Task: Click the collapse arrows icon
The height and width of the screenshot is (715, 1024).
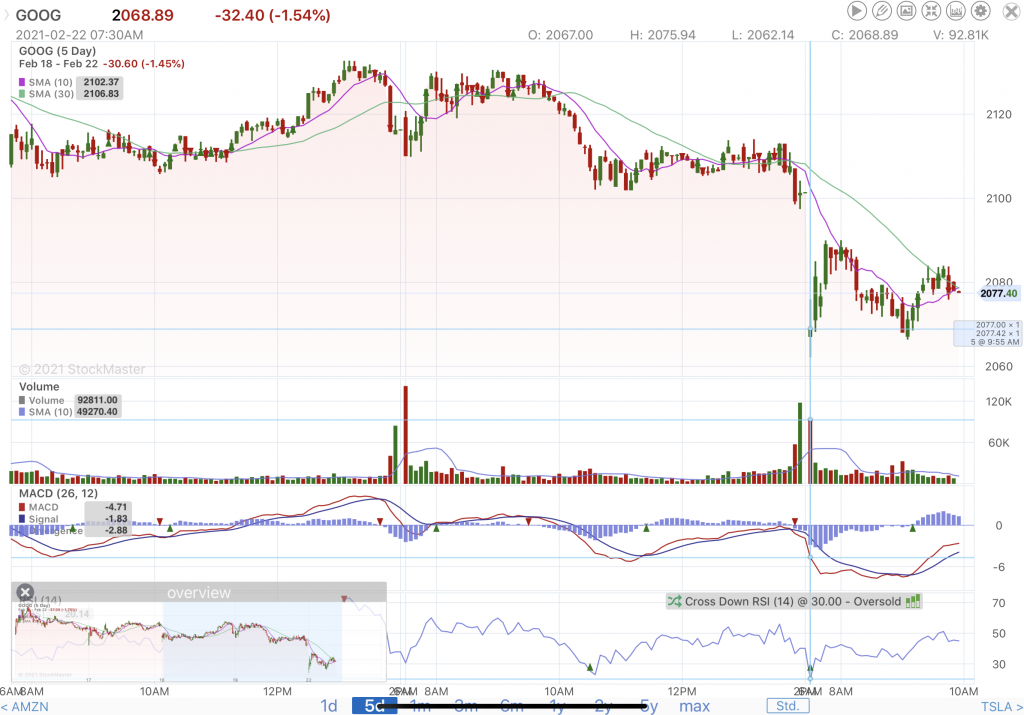Action: pos(931,11)
